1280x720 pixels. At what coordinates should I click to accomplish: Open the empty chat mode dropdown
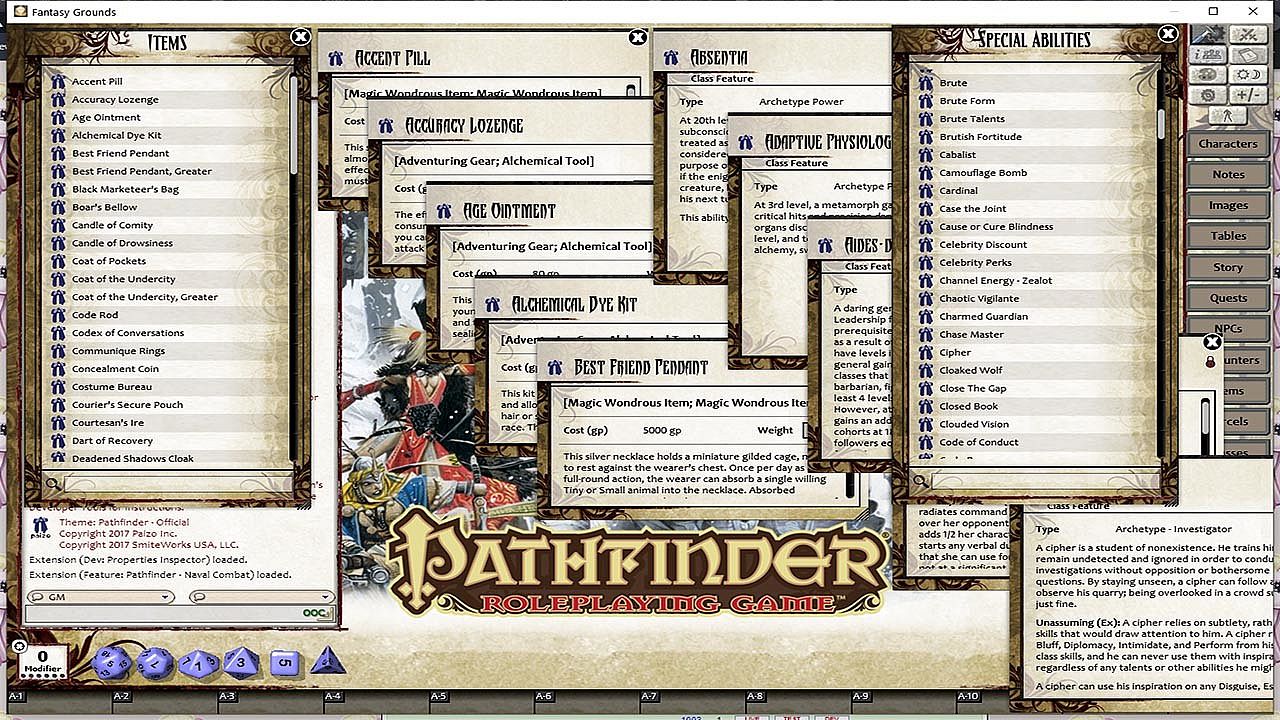point(260,597)
